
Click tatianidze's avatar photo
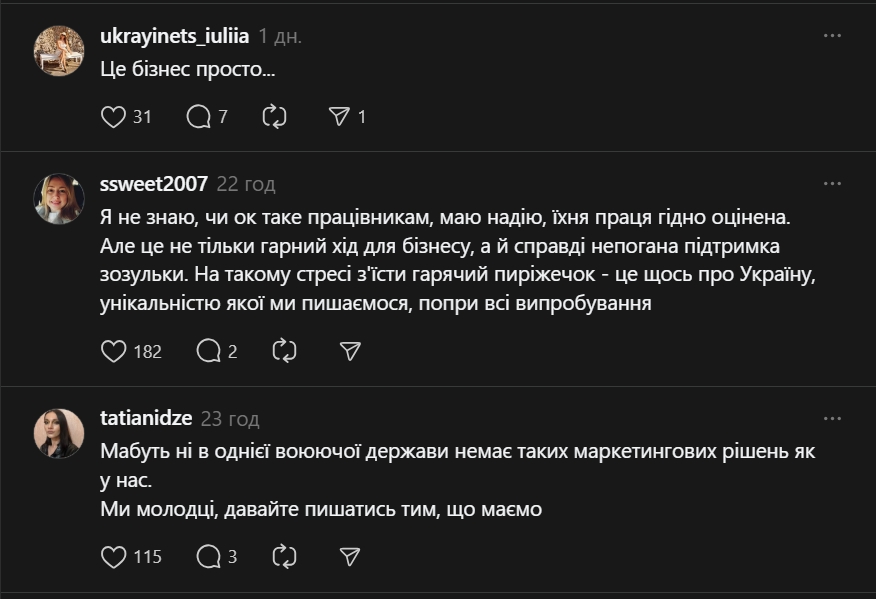pyautogui.click(x=59, y=433)
